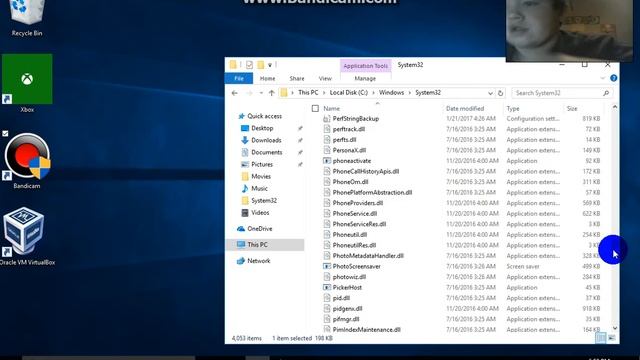Toggle the Bandicam desktop icon checkbox

point(5,133)
